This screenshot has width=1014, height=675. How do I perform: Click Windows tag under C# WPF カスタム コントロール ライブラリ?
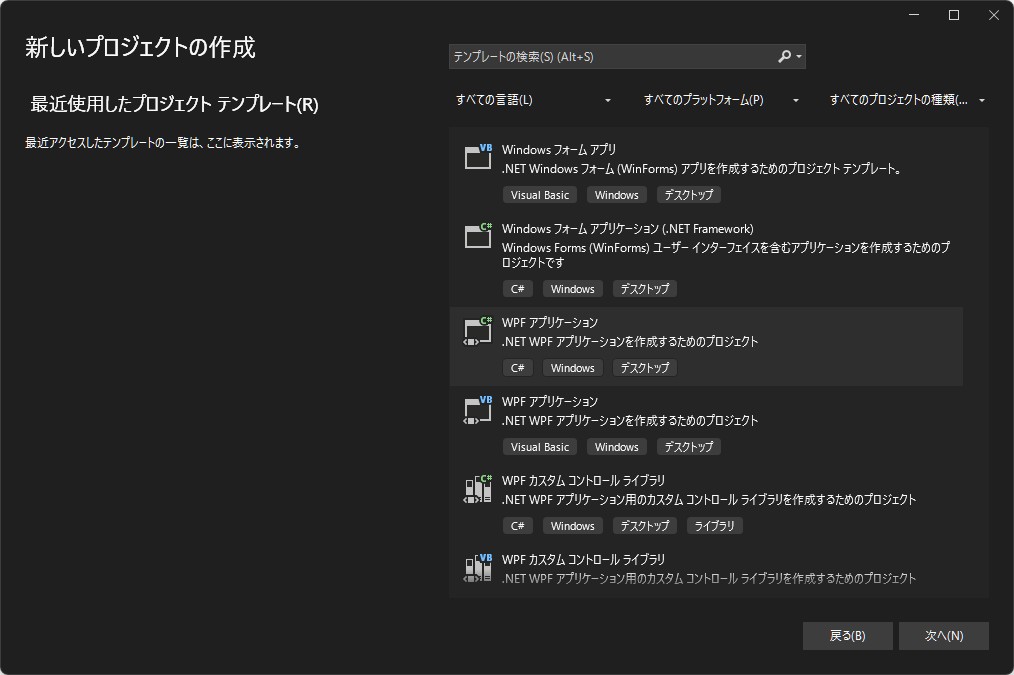pyautogui.click(x=572, y=526)
